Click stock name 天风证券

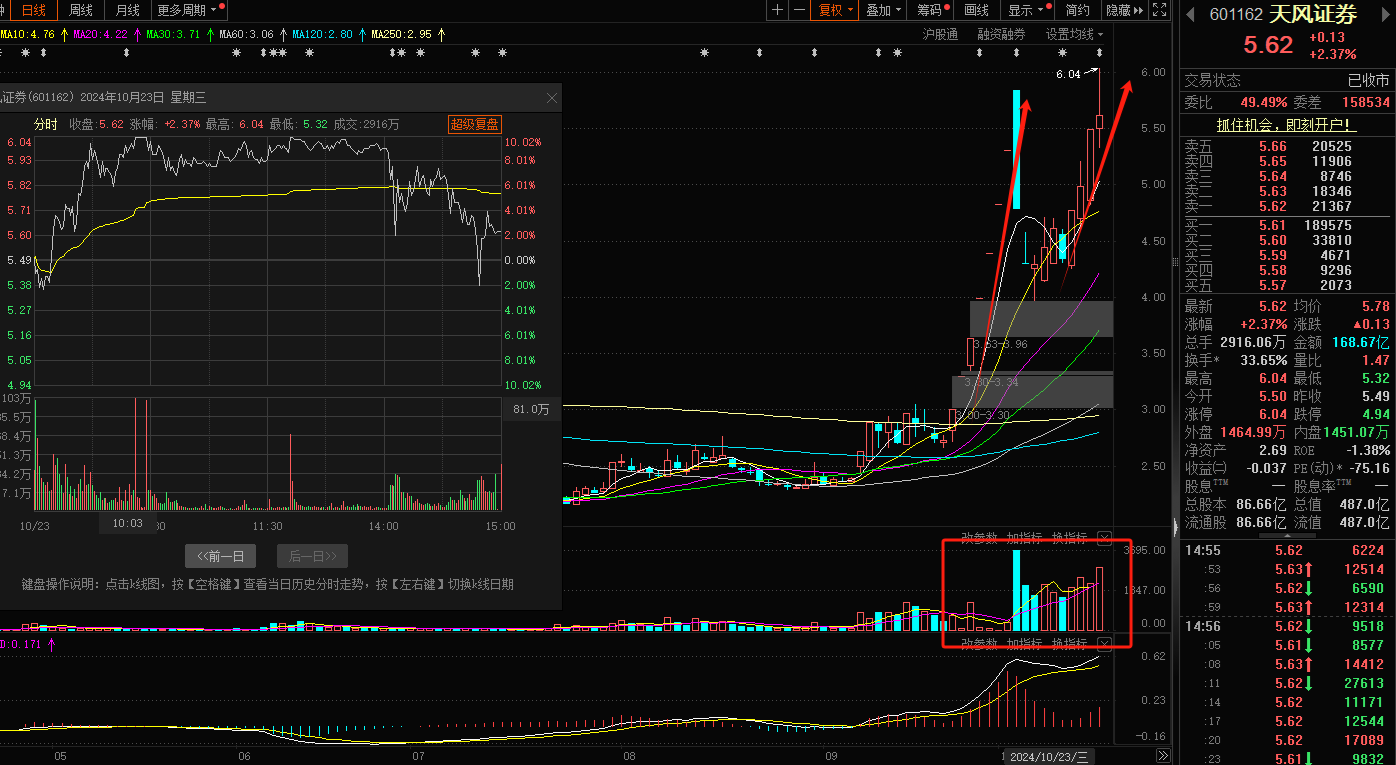point(1313,15)
